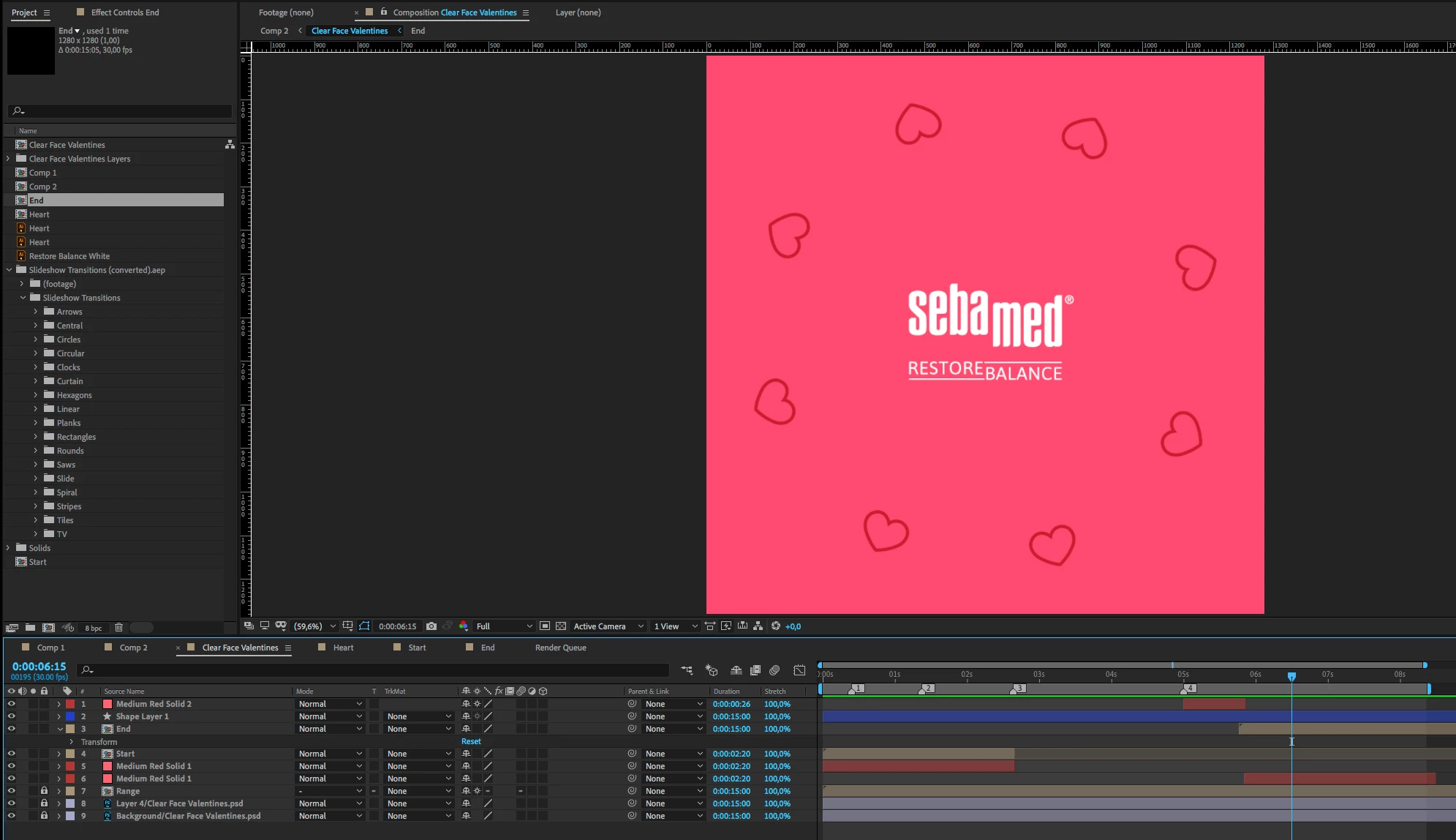Screen dimensions: 1456x840
Task: Switch to the Heart timeline tab
Action: click(x=343, y=648)
